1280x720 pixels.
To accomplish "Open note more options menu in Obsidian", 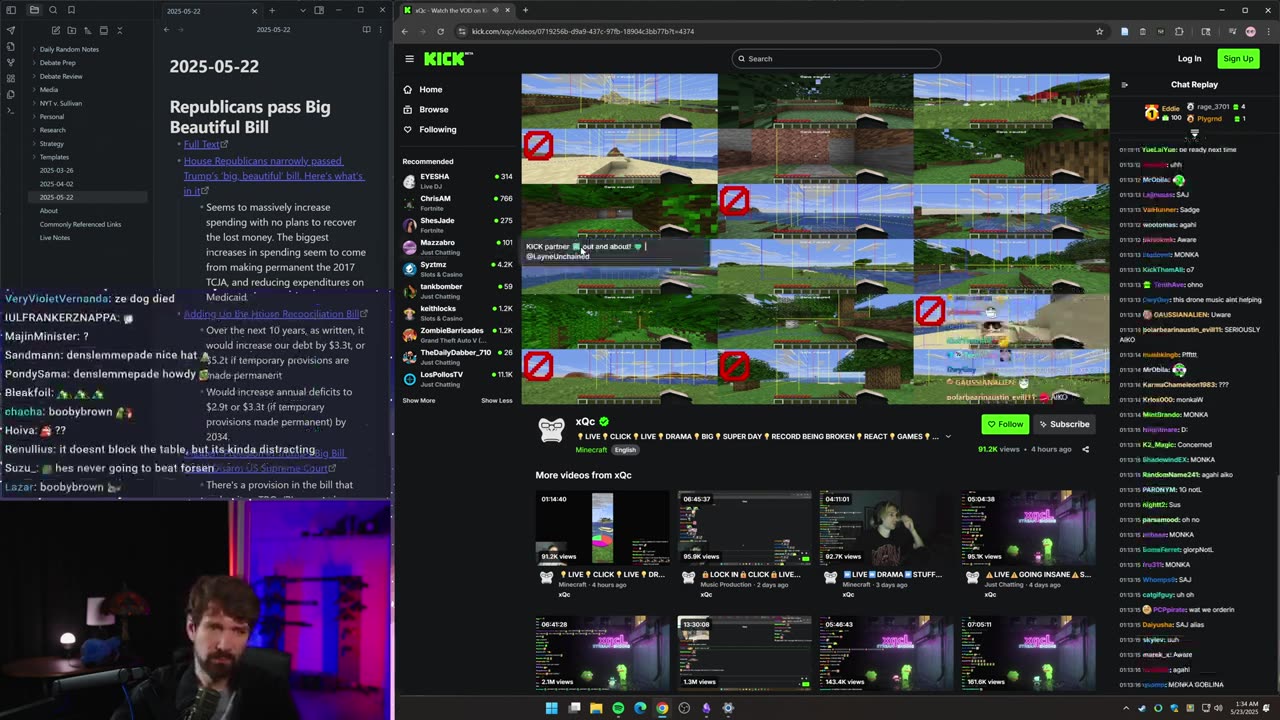I will [381, 30].
